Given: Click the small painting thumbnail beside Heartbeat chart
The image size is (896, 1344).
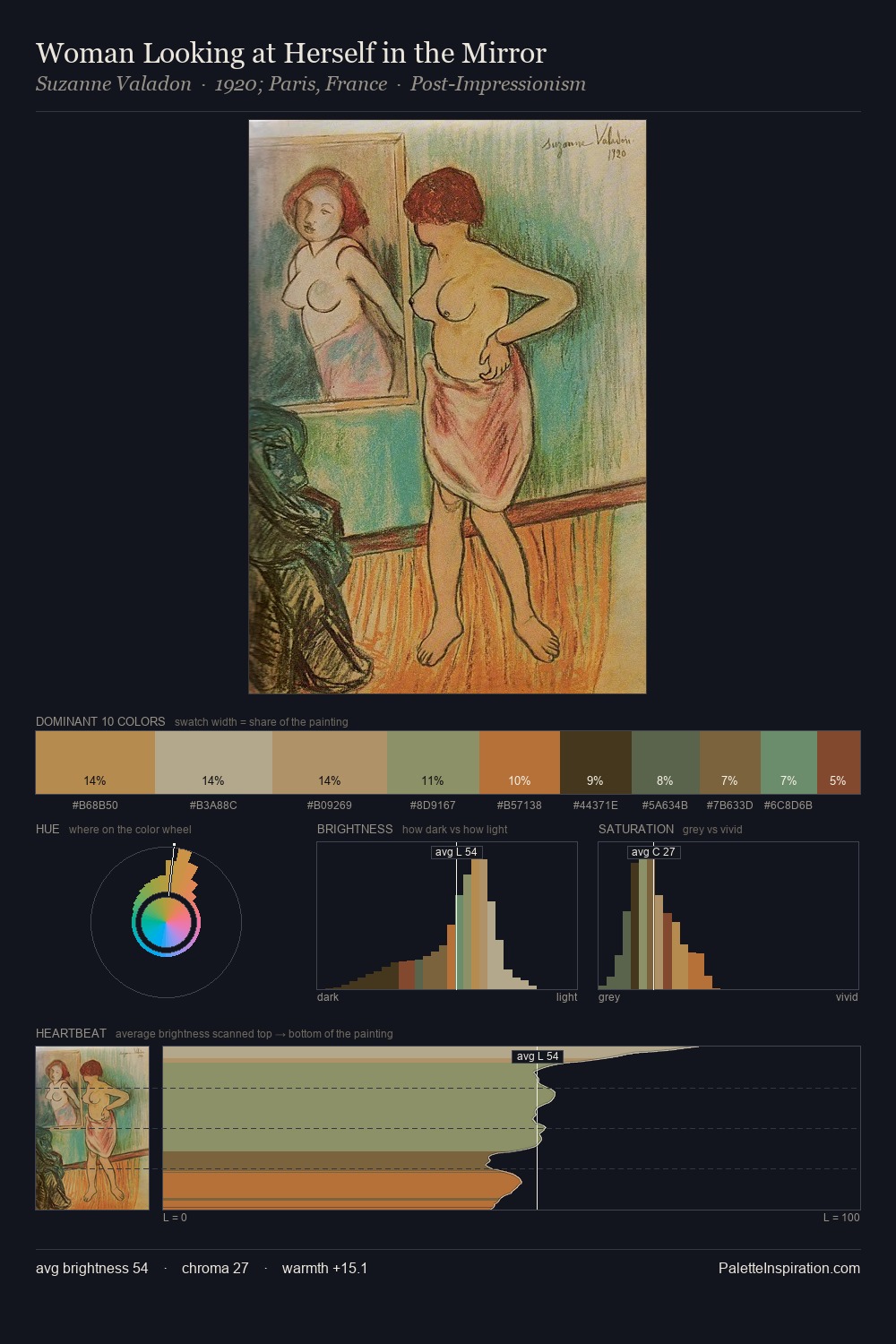Looking at the screenshot, I should coord(92,1128).
